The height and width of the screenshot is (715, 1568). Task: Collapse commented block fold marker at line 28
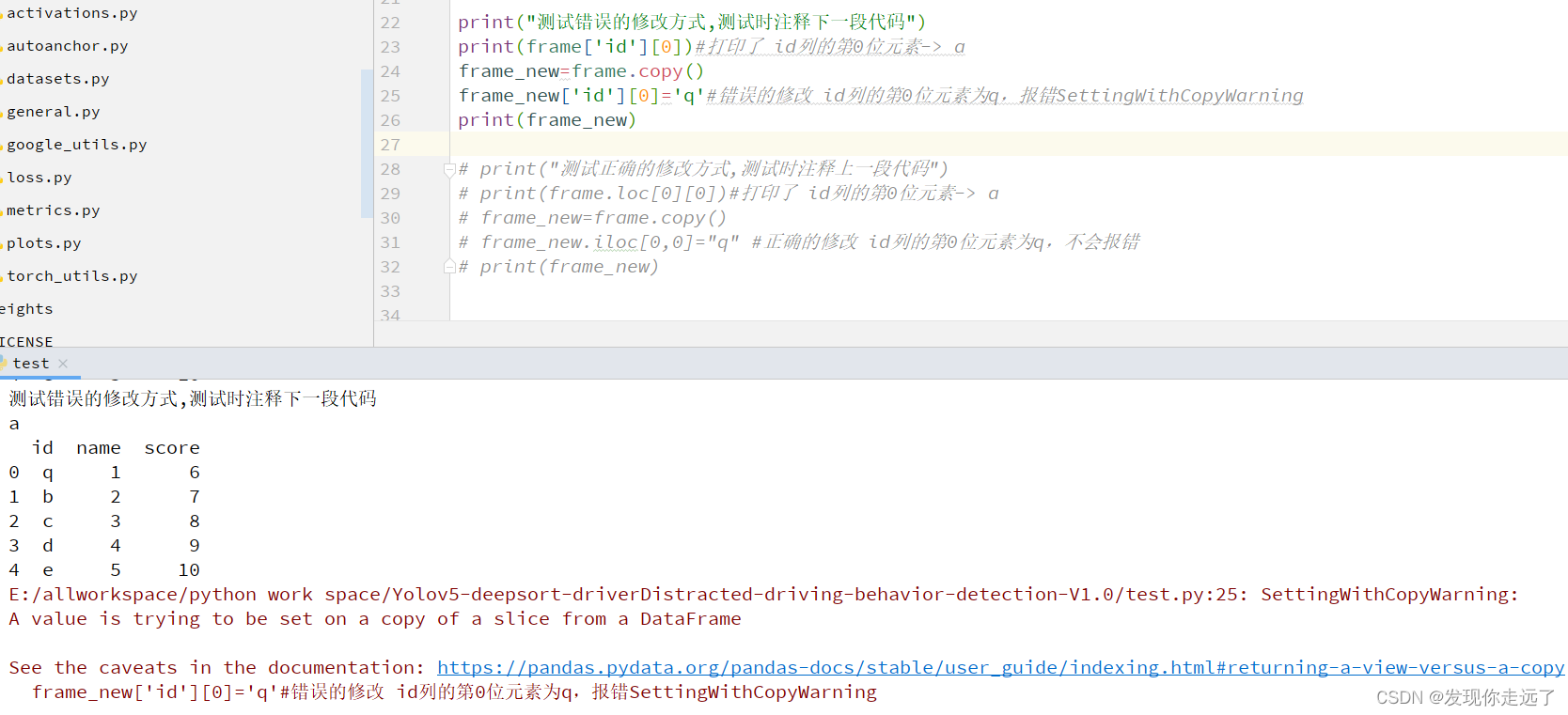pos(449,169)
